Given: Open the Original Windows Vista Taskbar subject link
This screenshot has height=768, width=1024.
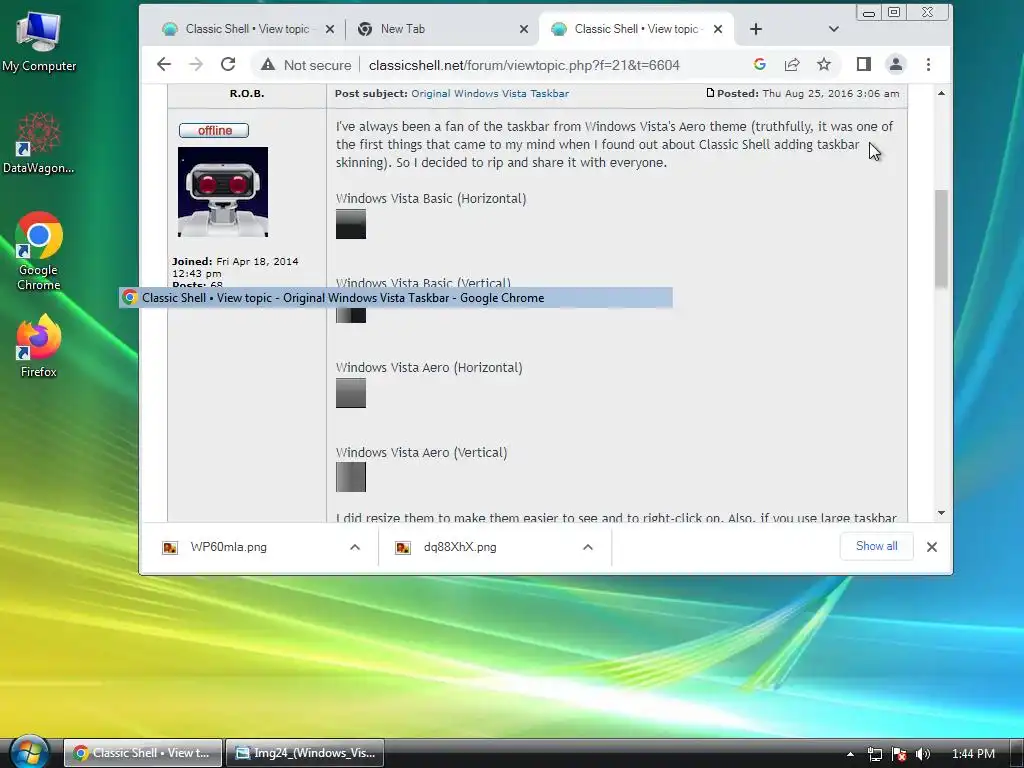Looking at the screenshot, I should coord(490,93).
